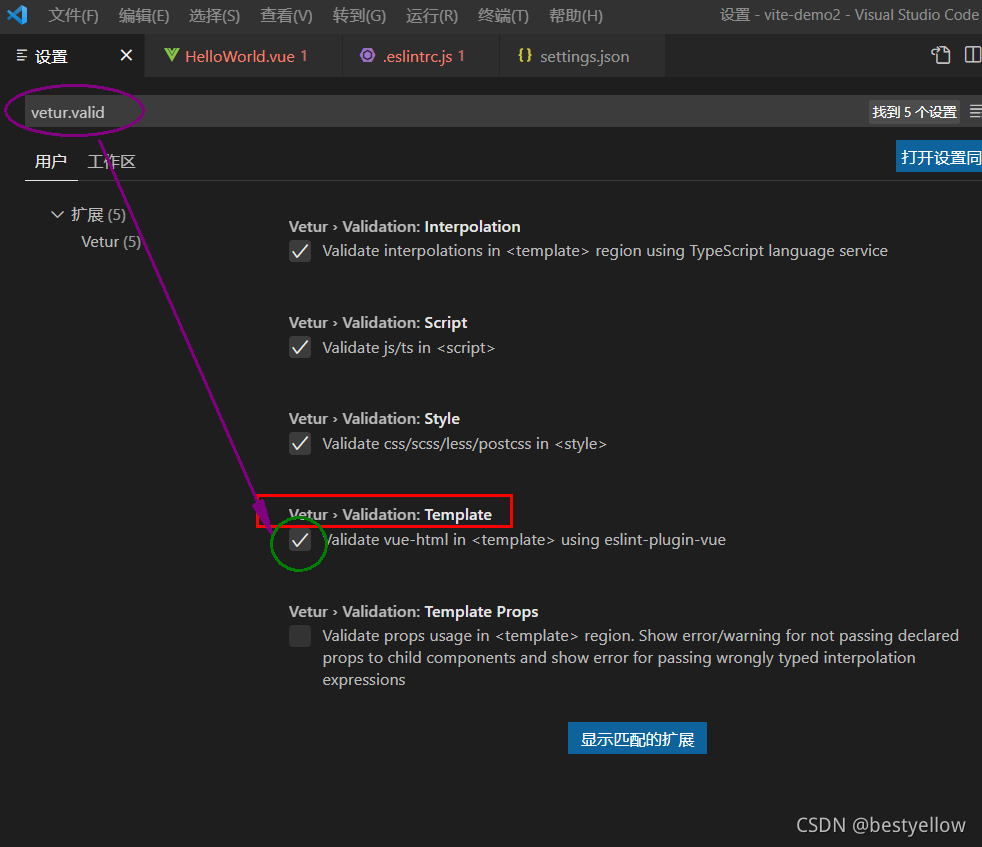Image resolution: width=982 pixels, height=847 pixels.
Task: Switch to settings.json tab
Action: tap(582, 56)
